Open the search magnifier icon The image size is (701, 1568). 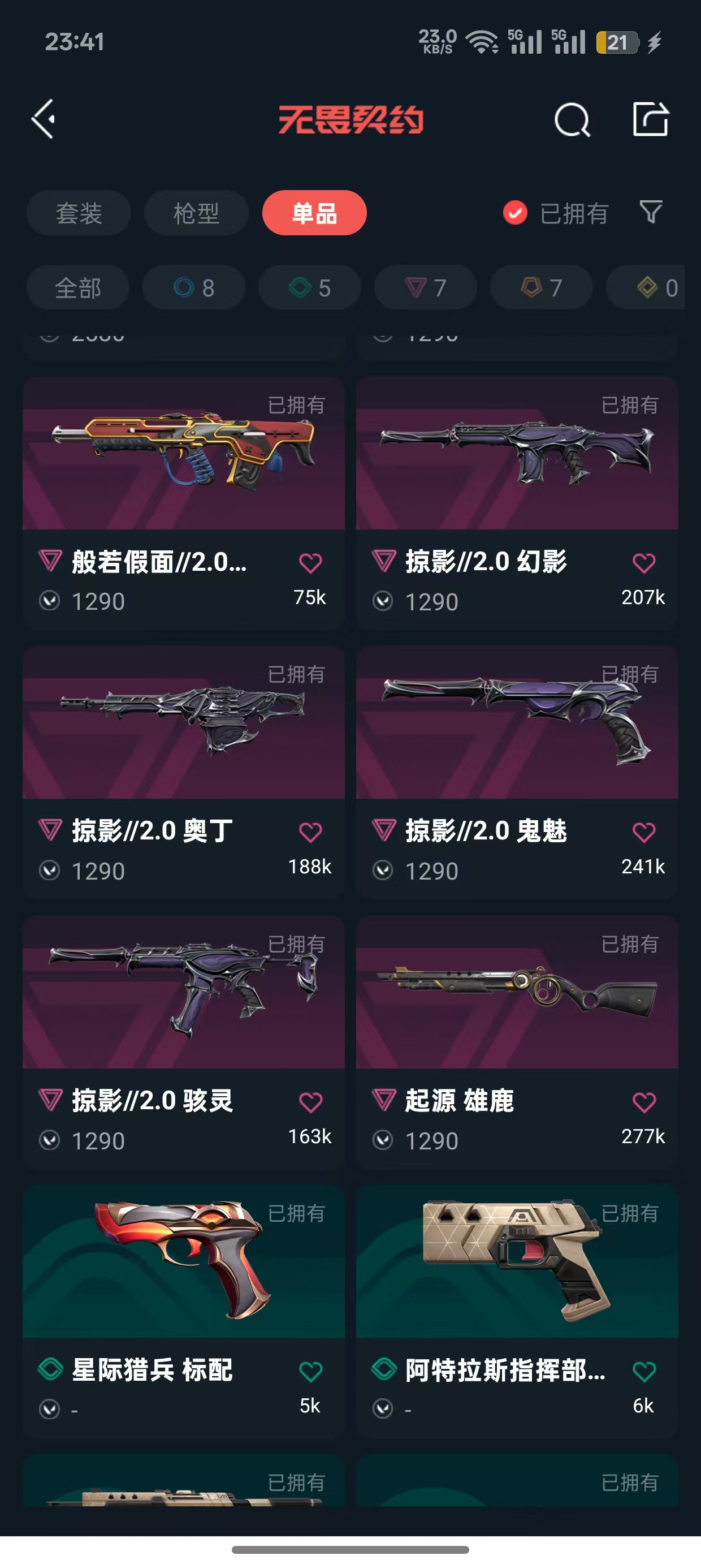pos(572,119)
